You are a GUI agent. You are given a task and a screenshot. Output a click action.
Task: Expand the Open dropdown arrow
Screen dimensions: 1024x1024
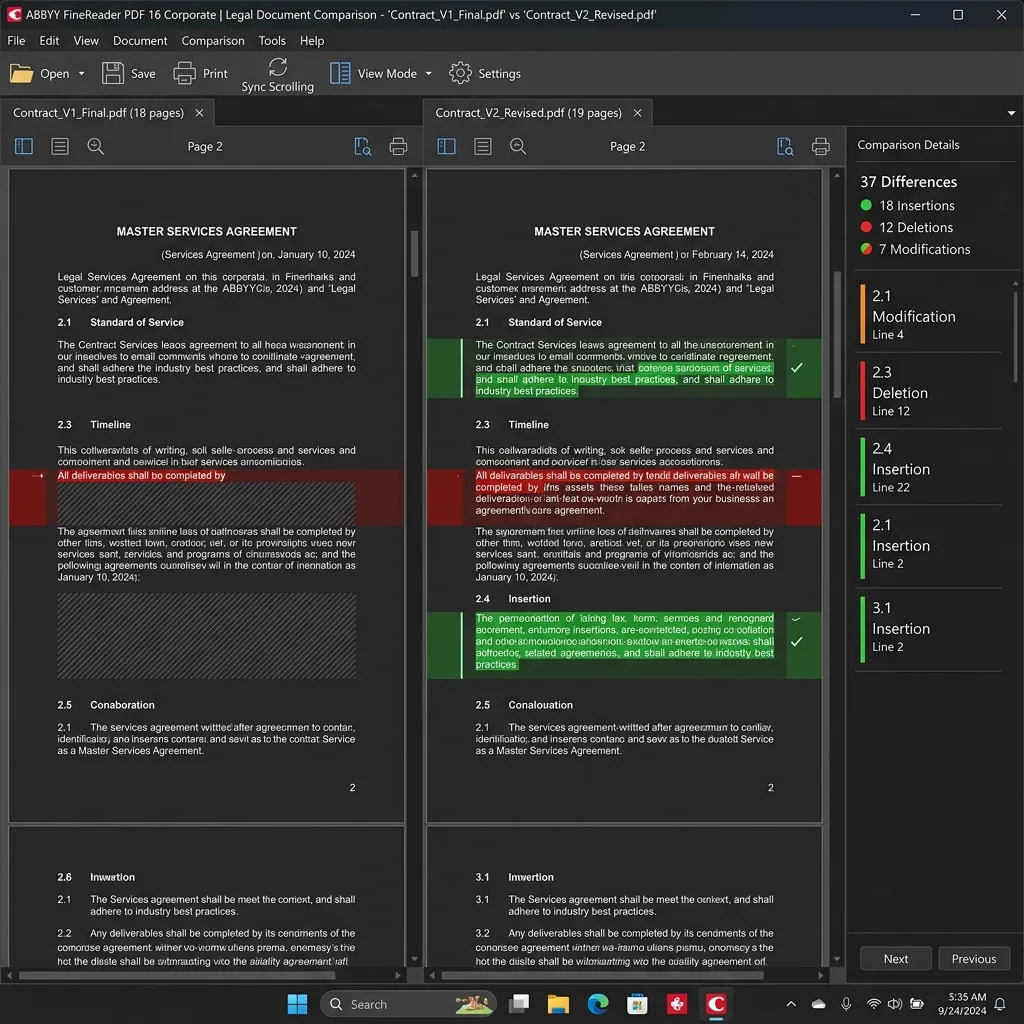(82, 74)
